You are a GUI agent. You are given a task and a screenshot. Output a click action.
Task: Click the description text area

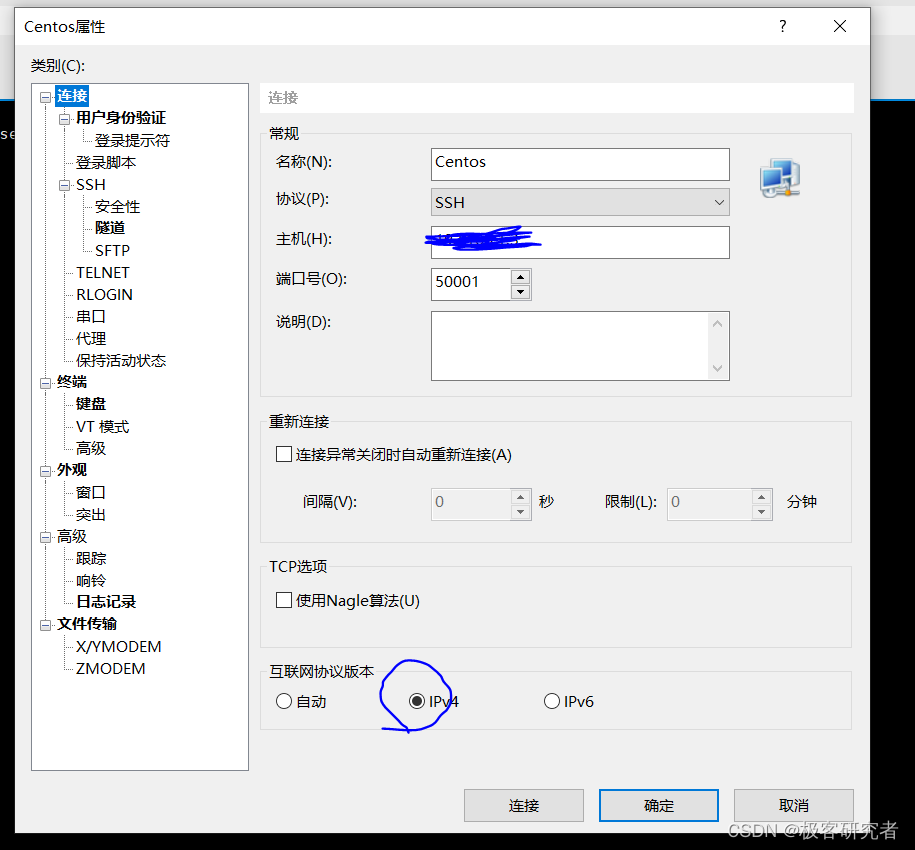click(x=570, y=345)
